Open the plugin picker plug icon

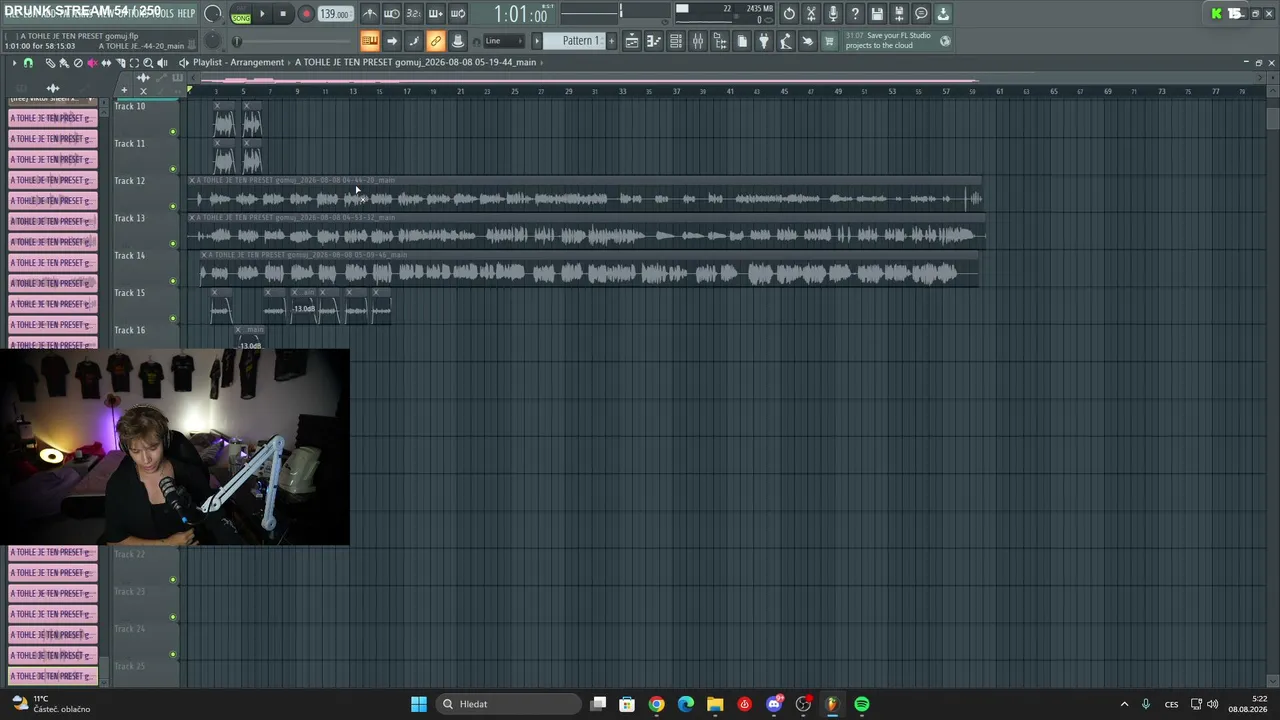tap(764, 41)
